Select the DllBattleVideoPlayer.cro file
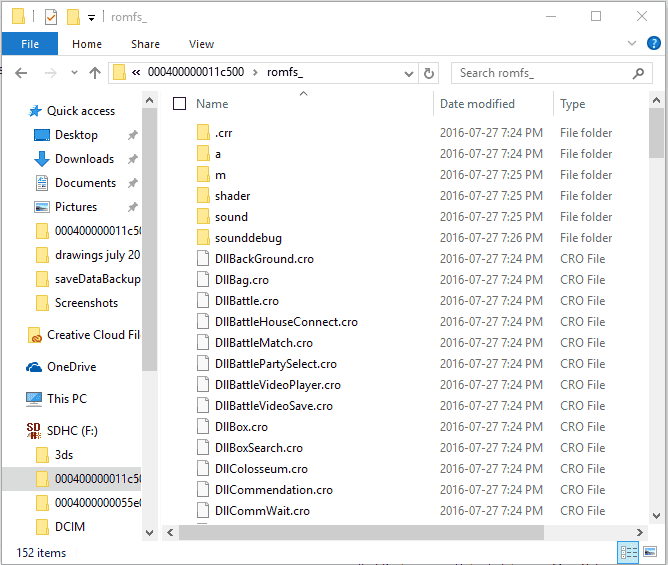This screenshot has height=565, width=668. pyautogui.click(x=278, y=385)
